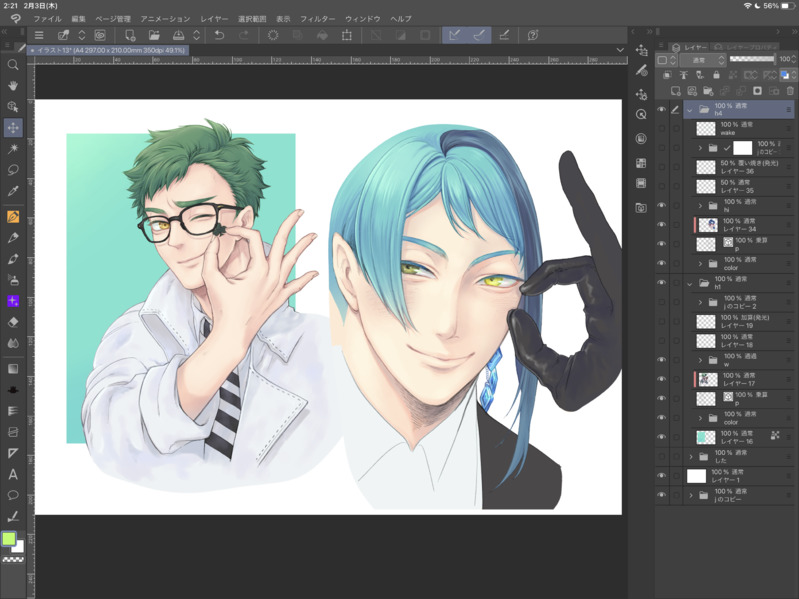Hide the レイヤー 17 layer
Image resolution: width=799 pixels, height=599 pixels.
coord(661,380)
